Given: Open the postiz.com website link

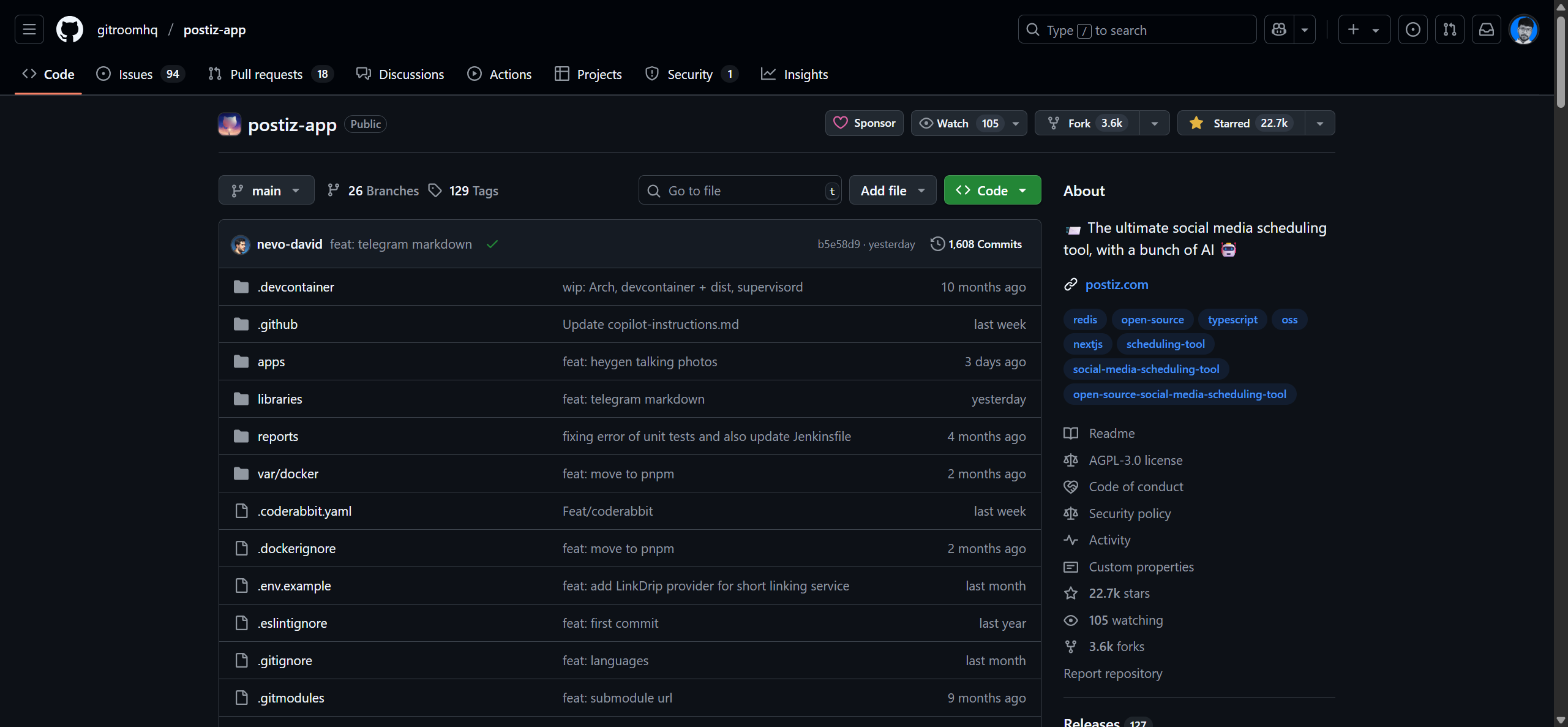Looking at the screenshot, I should (x=1117, y=284).
